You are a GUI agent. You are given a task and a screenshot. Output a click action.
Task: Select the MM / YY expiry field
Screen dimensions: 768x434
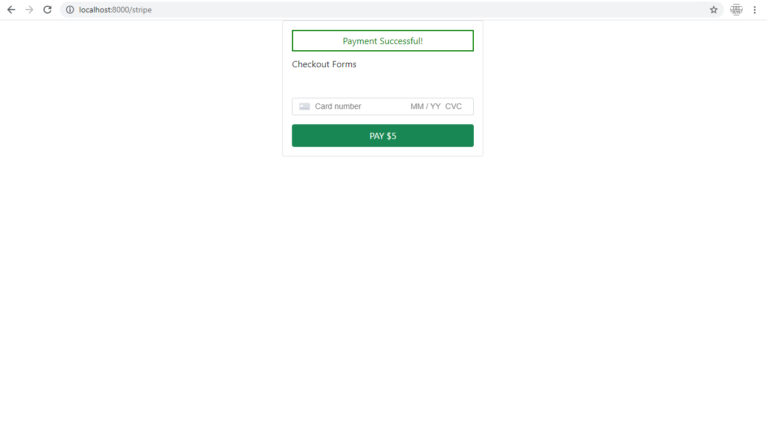pos(425,106)
